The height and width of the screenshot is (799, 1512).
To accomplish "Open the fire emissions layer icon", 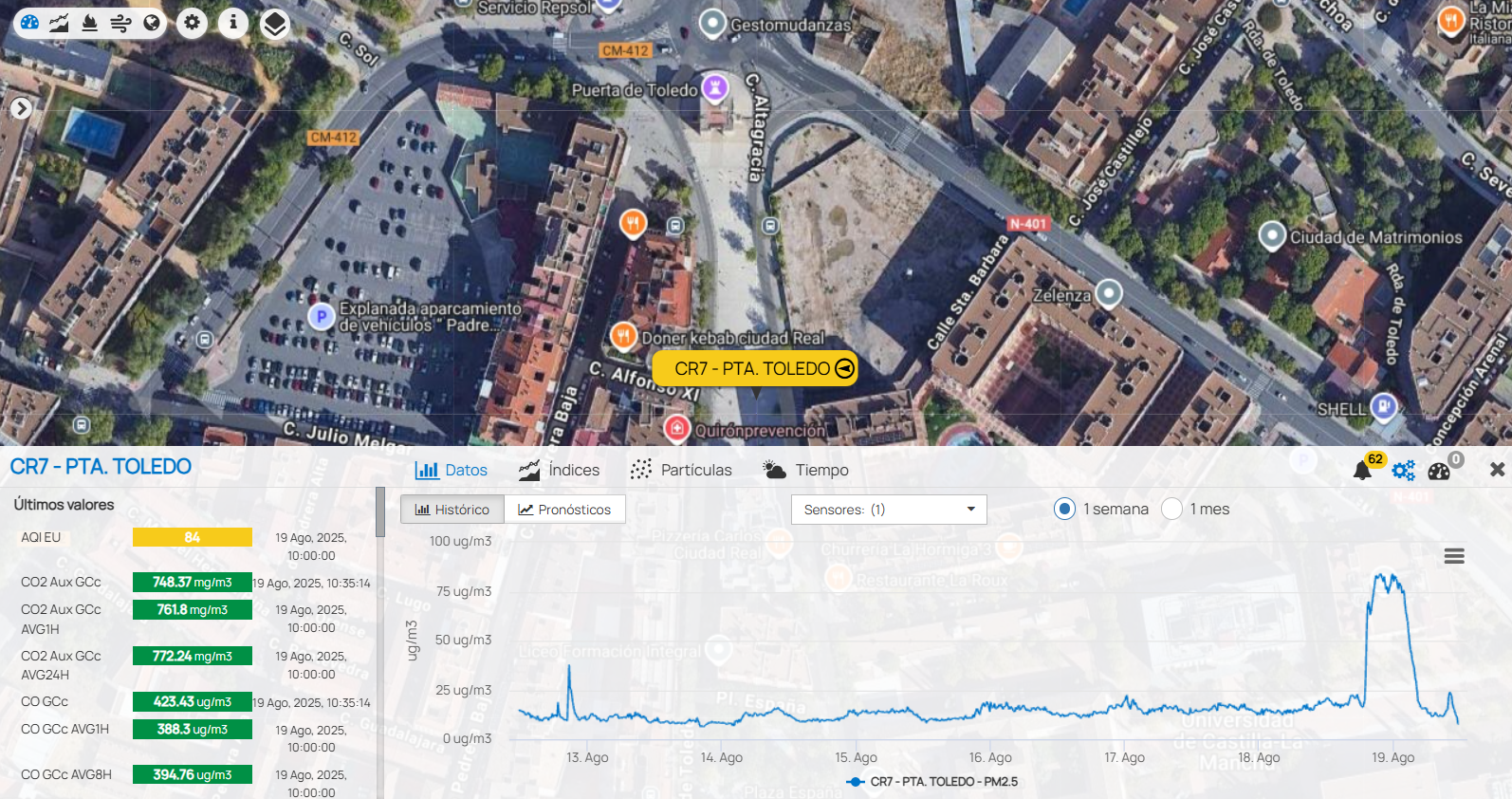I will pyautogui.click(x=90, y=23).
